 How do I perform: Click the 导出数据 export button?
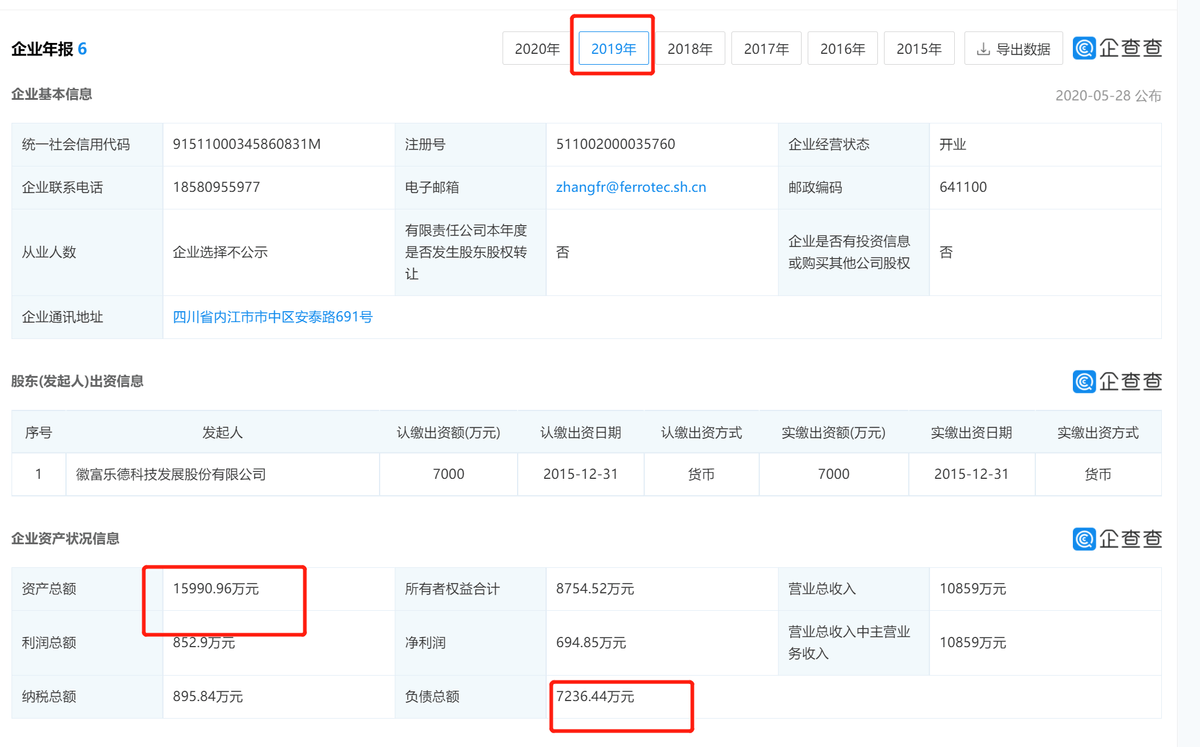pyautogui.click(x=1013, y=49)
